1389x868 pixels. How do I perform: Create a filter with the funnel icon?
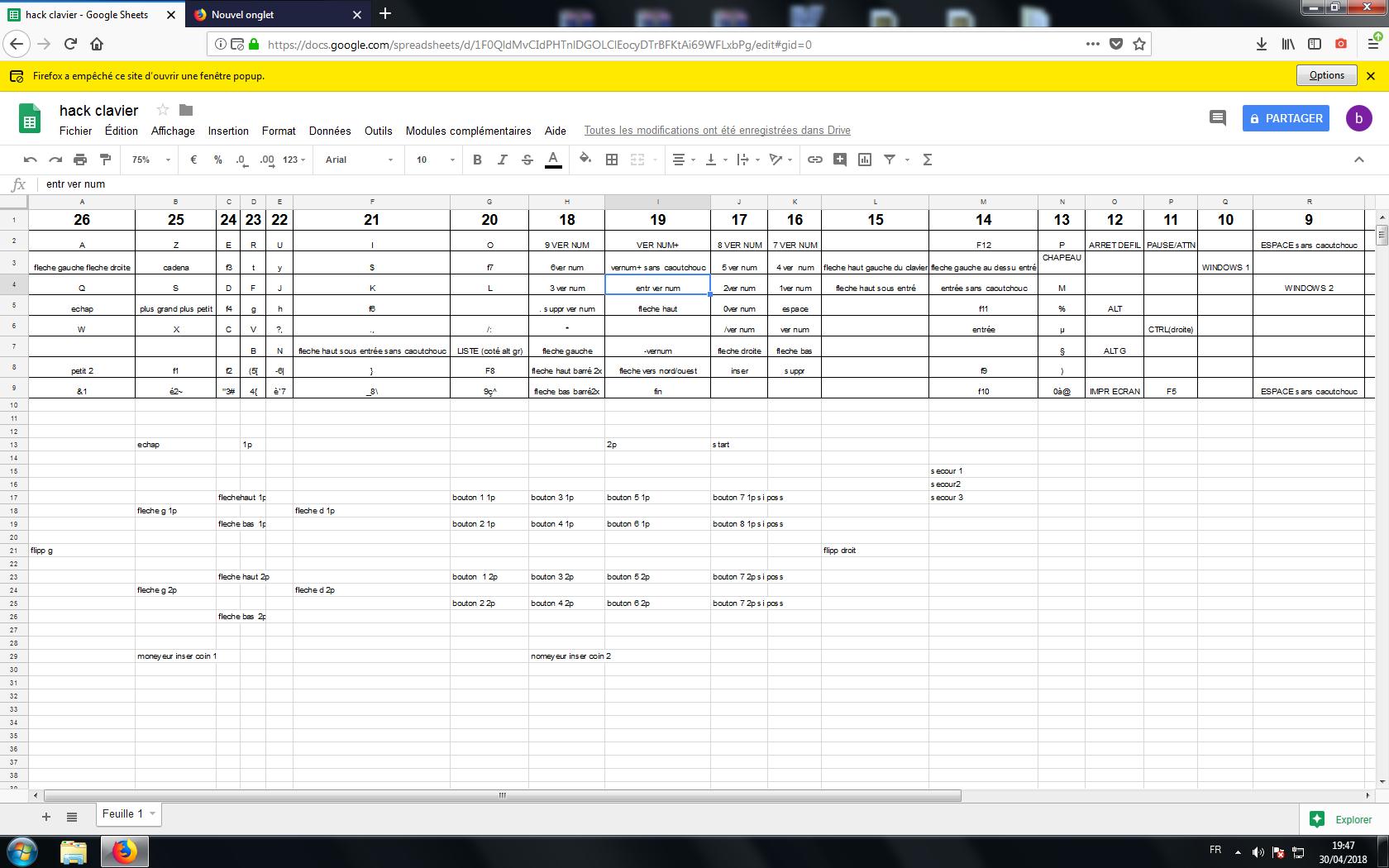click(x=890, y=160)
